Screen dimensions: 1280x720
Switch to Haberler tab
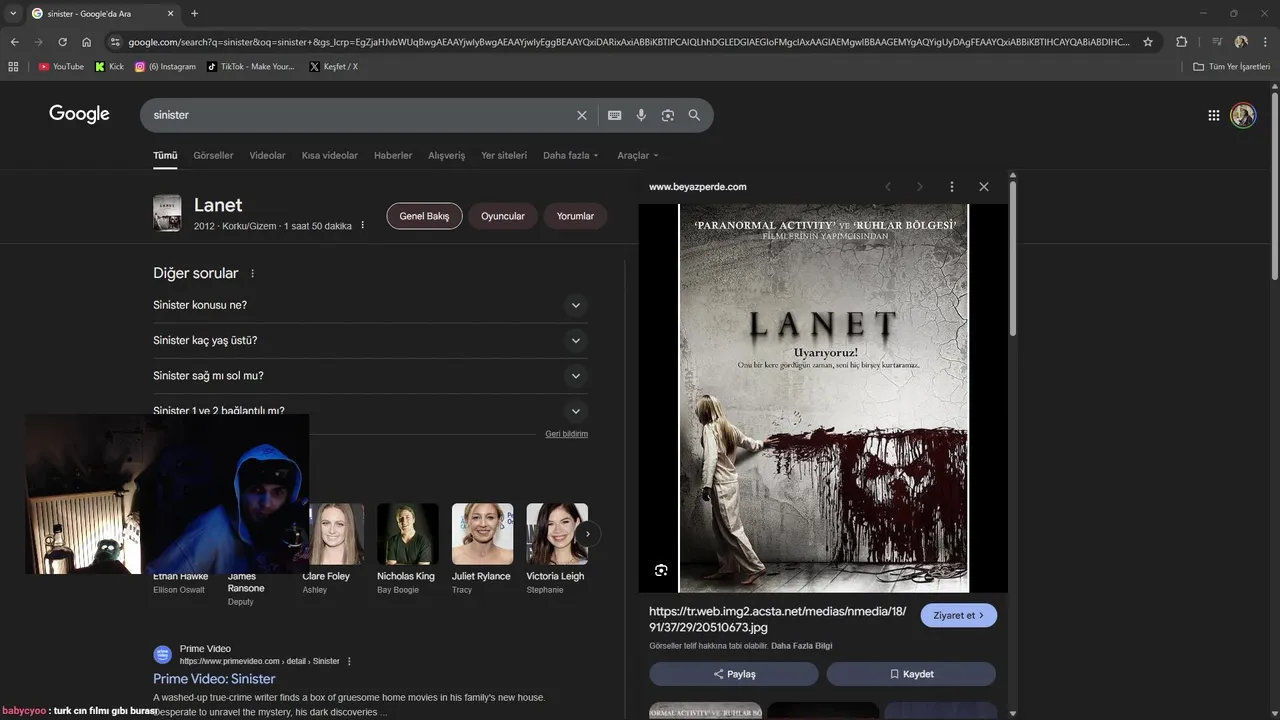tap(393, 156)
